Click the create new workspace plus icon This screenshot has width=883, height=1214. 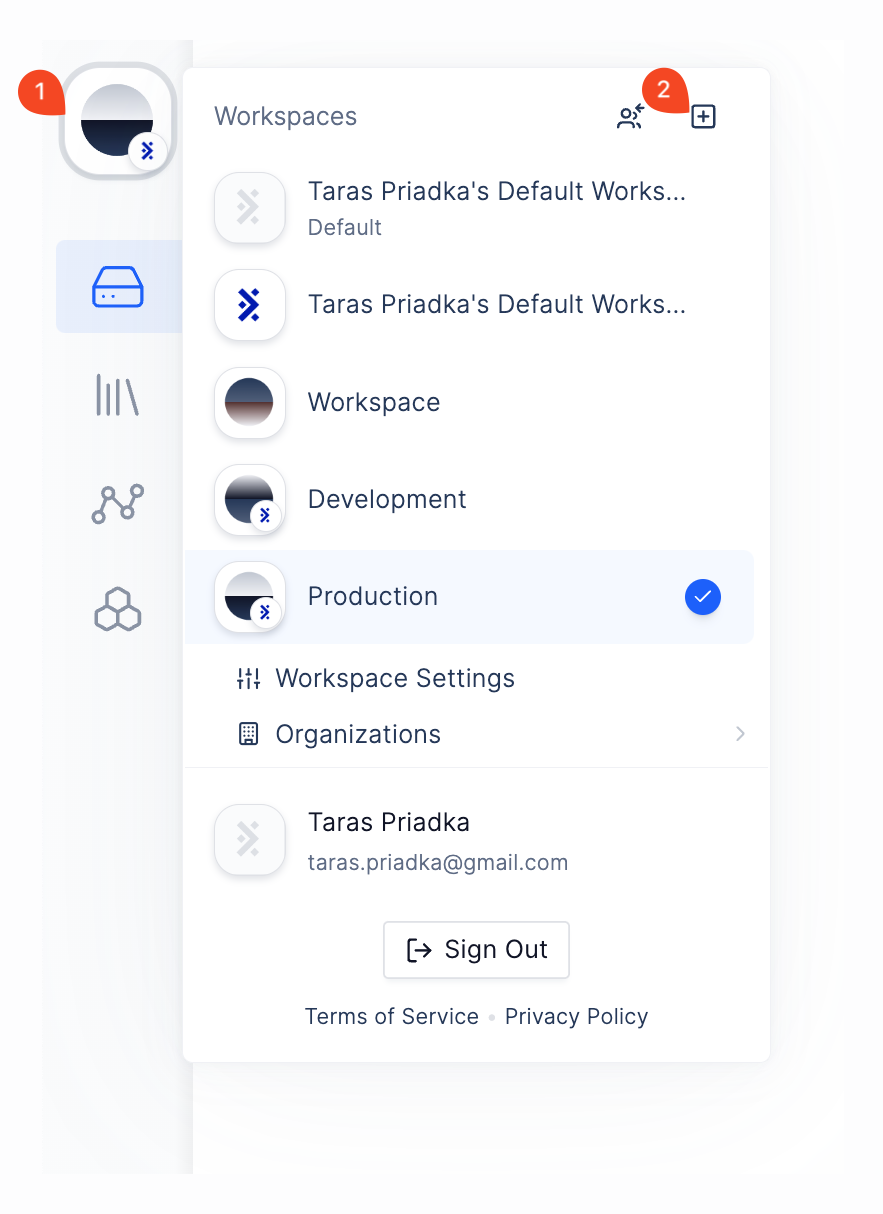click(x=704, y=117)
